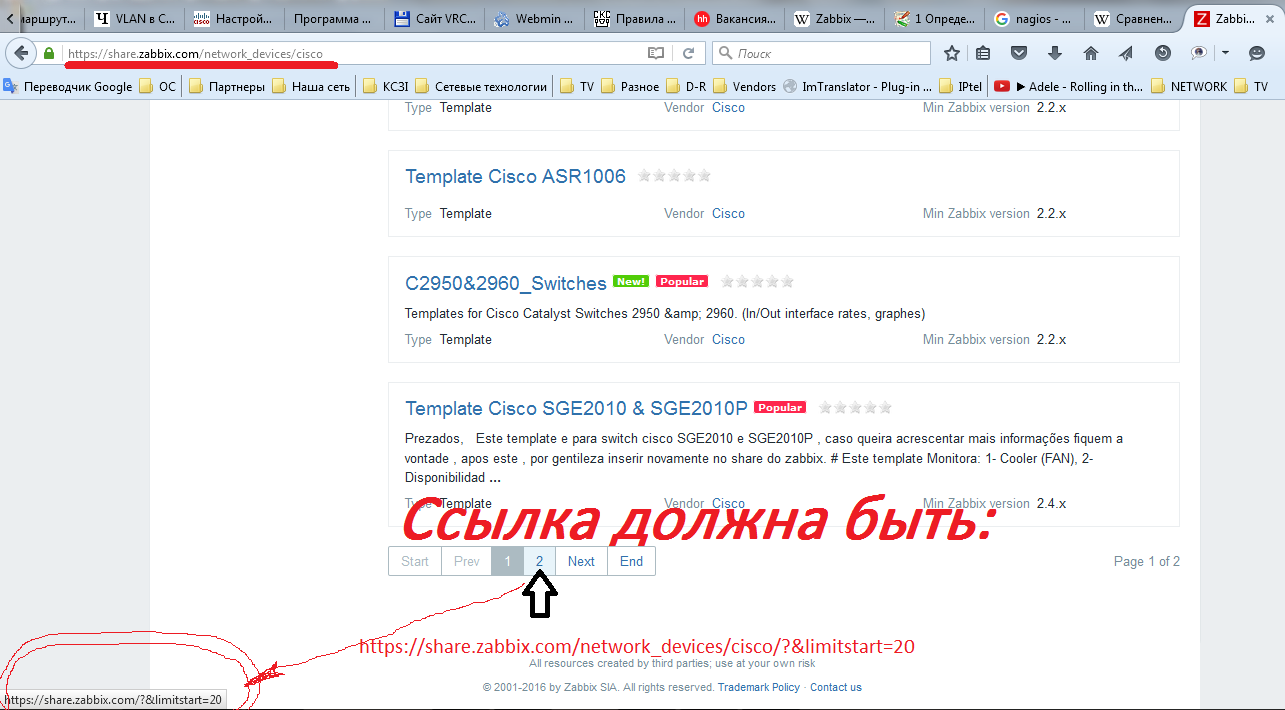Reload the page with the refresh icon

(x=688, y=53)
